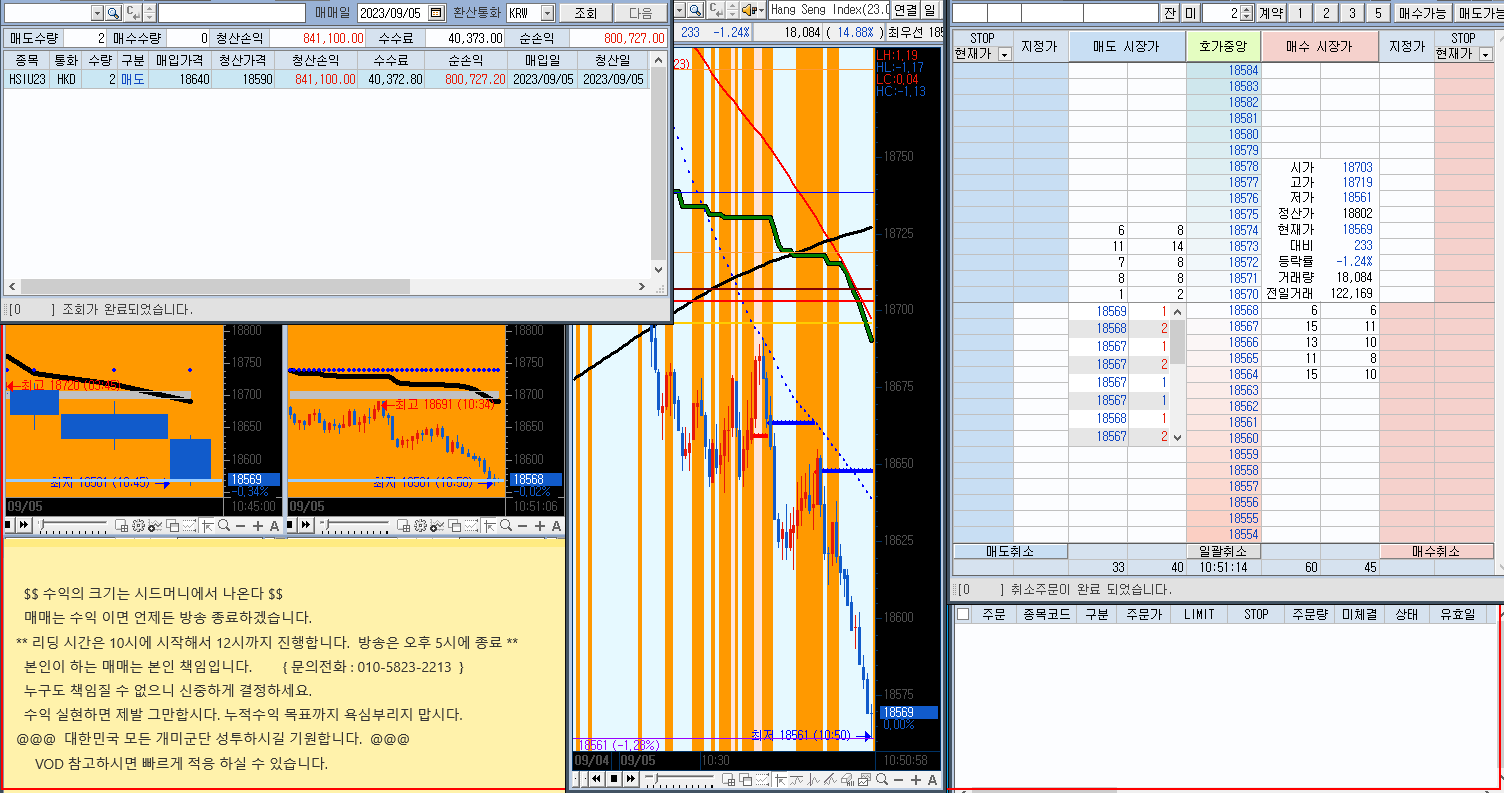Click the search magnifier beside the top-left code box
The height and width of the screenshot is (793, 1504).
[113, 13]
